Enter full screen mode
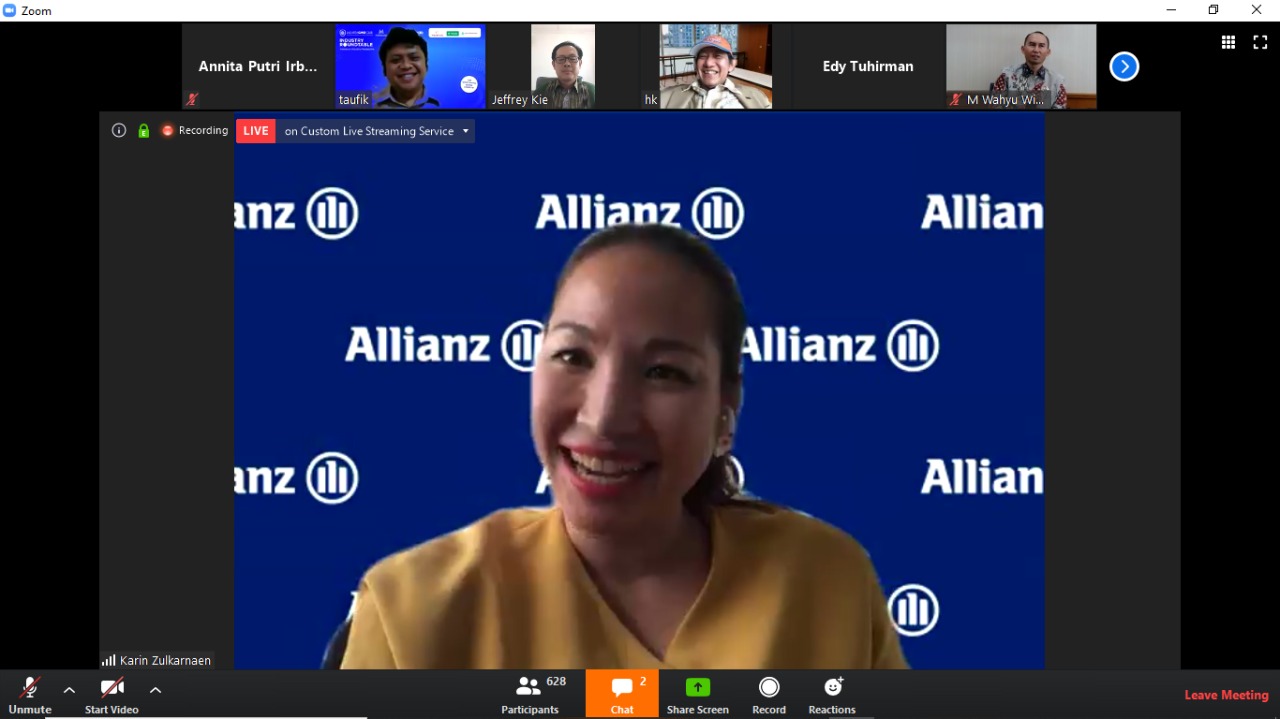 click(x=1260, y=42)
